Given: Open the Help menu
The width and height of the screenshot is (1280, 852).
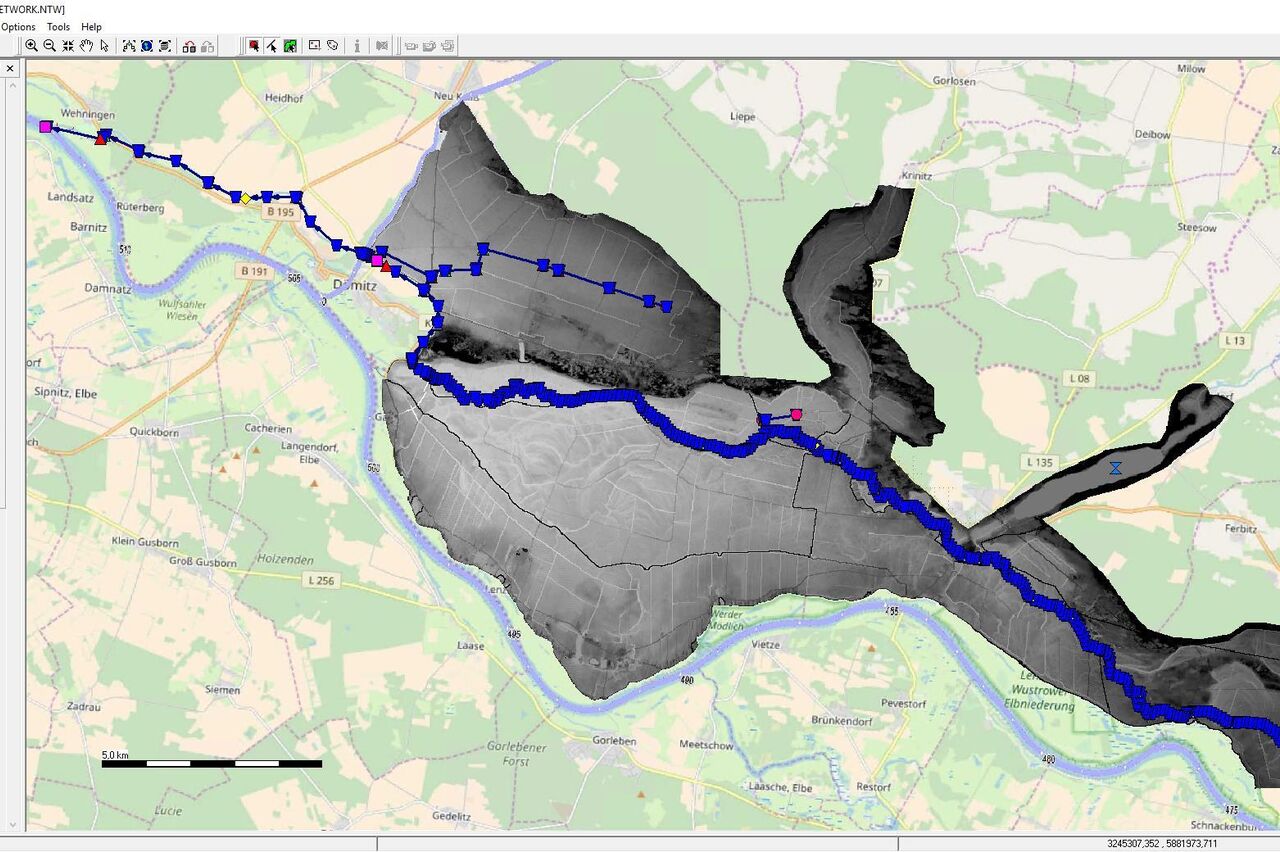Looking at the screenshot, I should 91,27.
